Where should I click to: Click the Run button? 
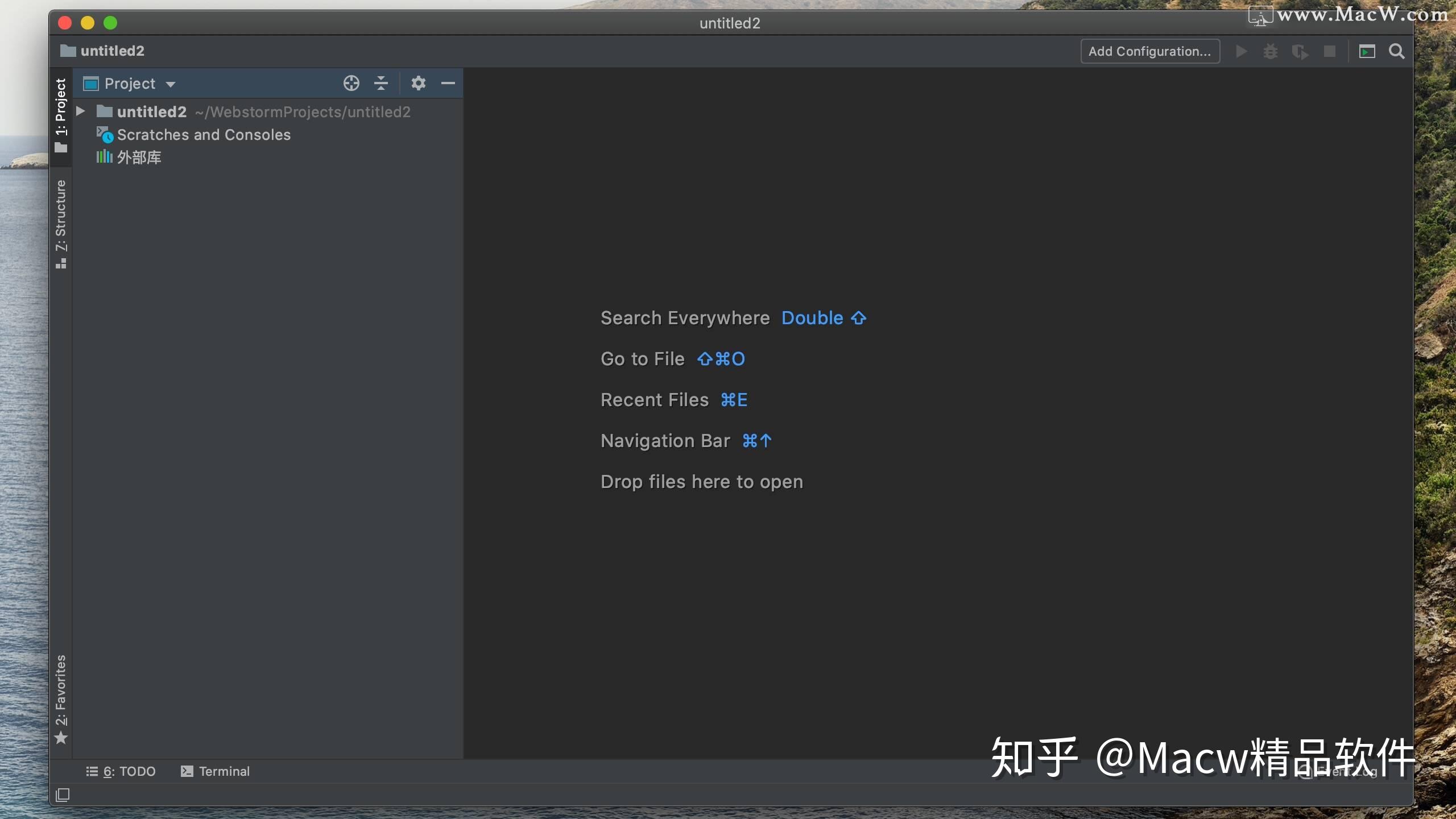pyautogui.click(x=1242, y=52)
